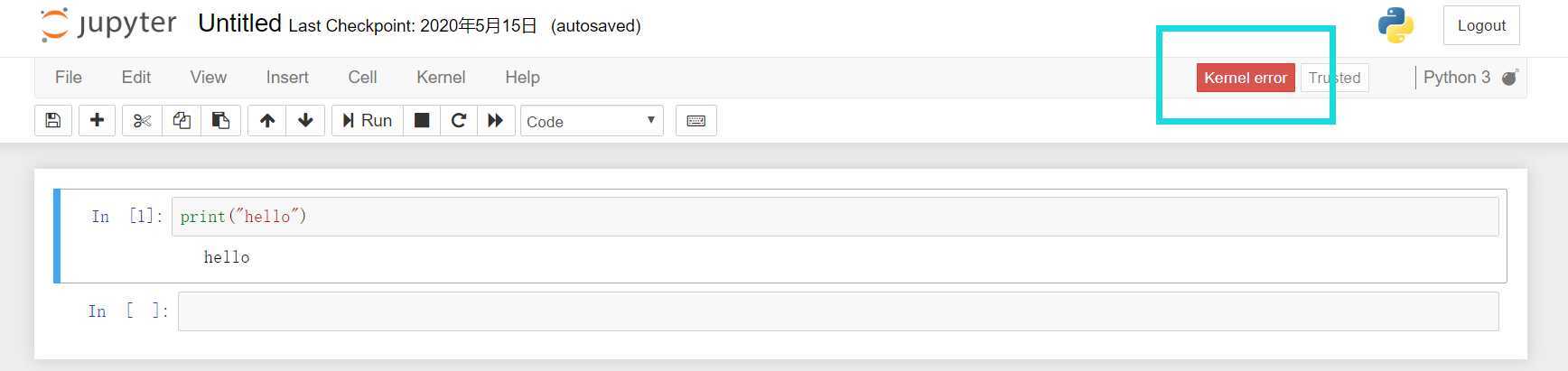The width and height of the screenshot is (1568, 371).
Task: Move selected cell up arrow
Action: [x=267, y=121]
